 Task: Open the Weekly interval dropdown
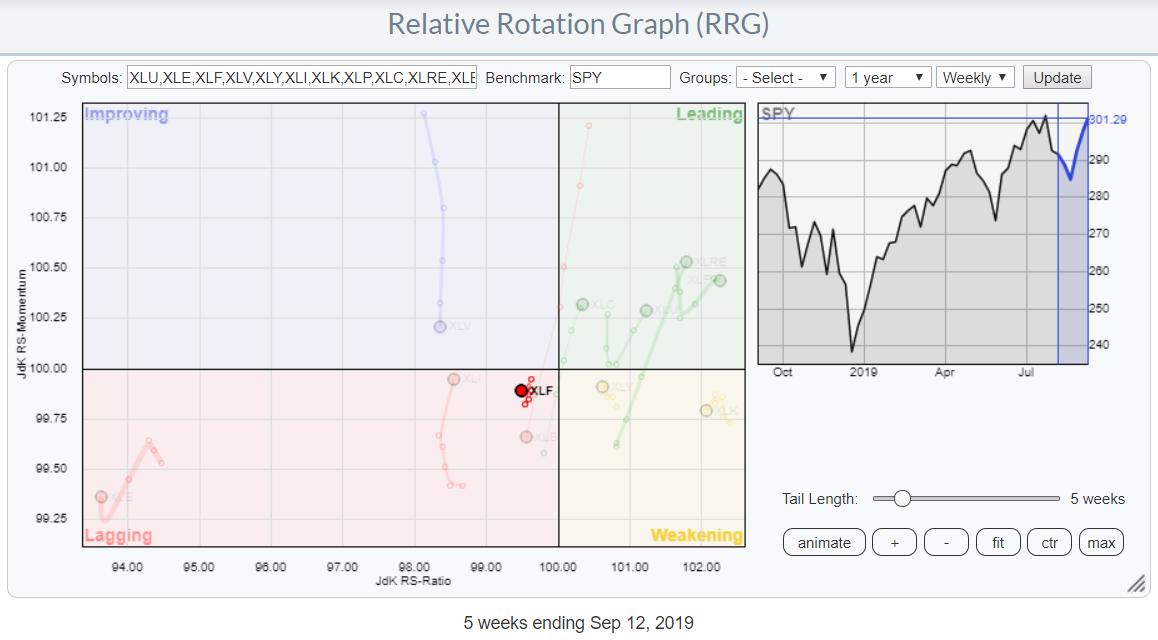click(975, 78)
